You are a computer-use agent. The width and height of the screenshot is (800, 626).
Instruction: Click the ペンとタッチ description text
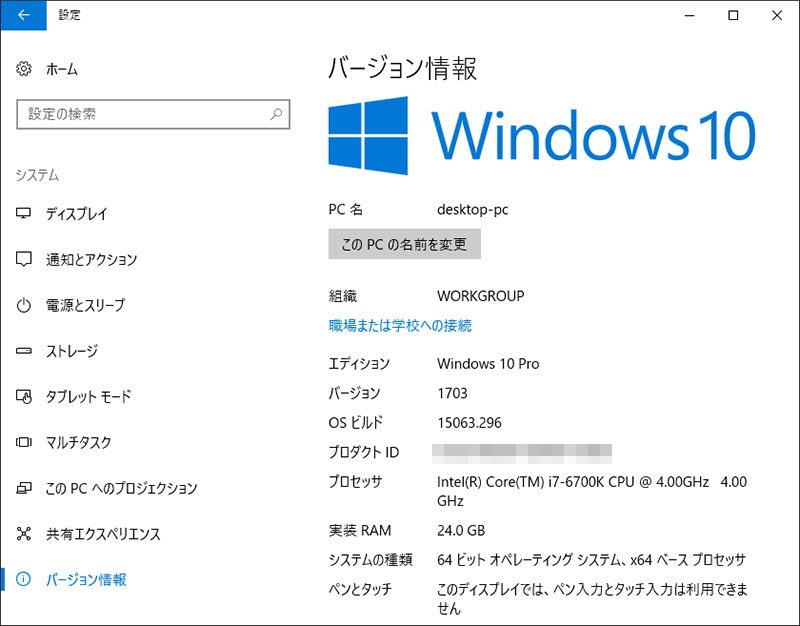coord(592,599)
